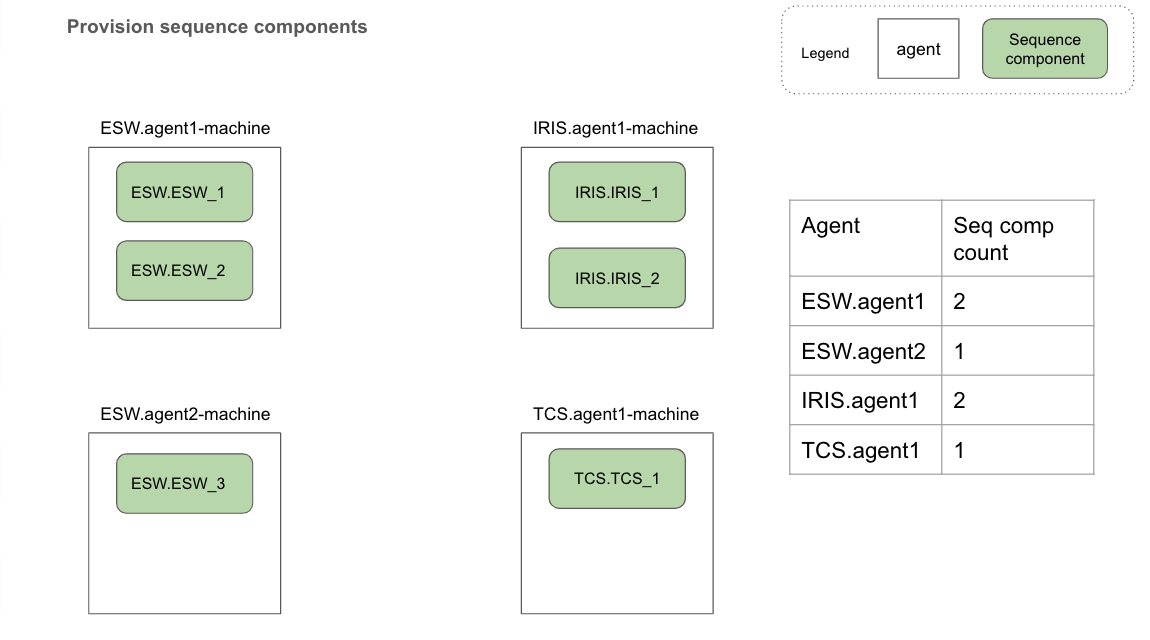Select the IRIS.agent1 table row cell
This screenshot has width=1150, height=640.
pyautogui.click(x=865, y=400)
